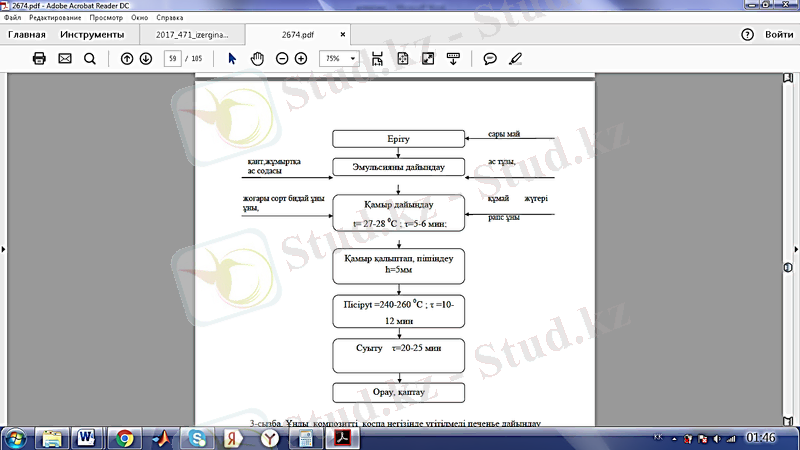
Task: Go to previous page arrow
Action: [x=127, y=59]
